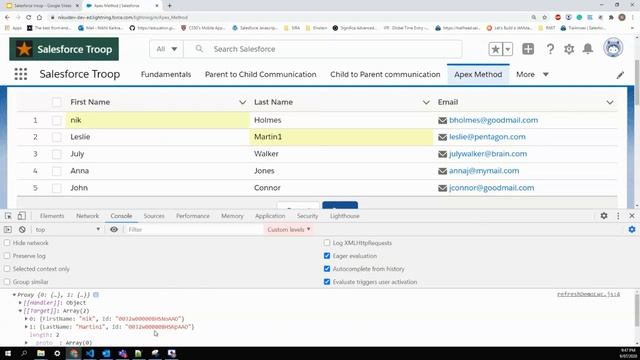640x360 pixels.
Task: Clear the console with the clear icon
Action: (x=22, y=229)
